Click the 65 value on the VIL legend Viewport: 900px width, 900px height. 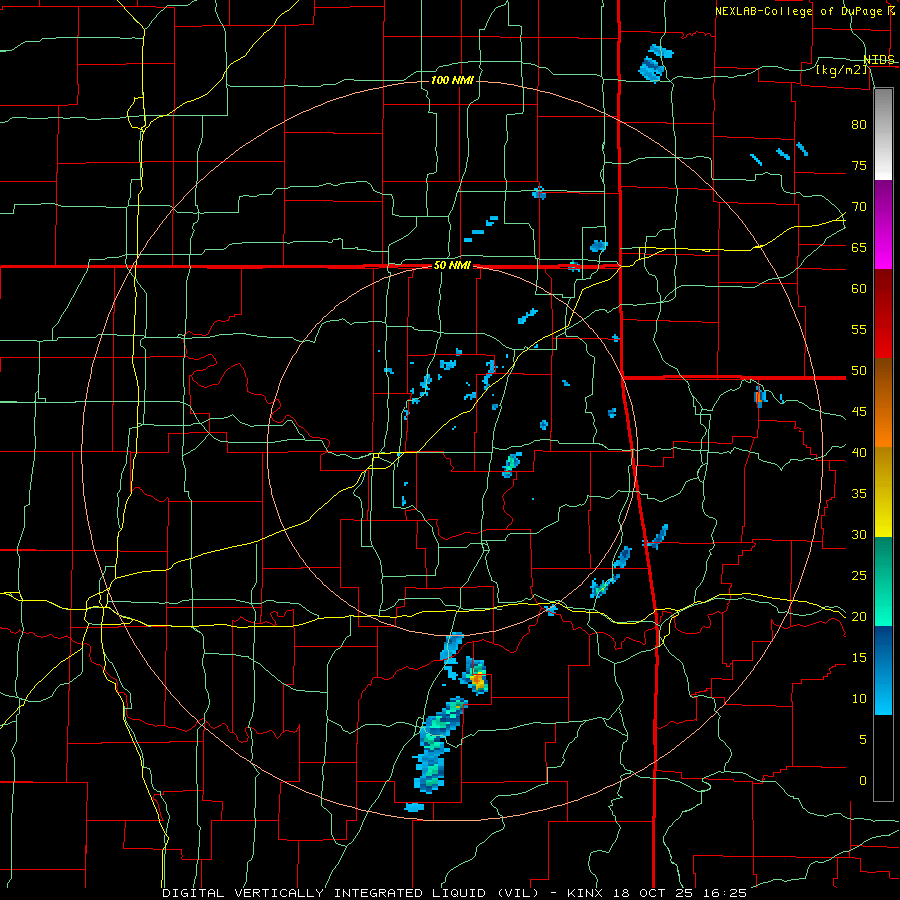(x=859, y=247)
